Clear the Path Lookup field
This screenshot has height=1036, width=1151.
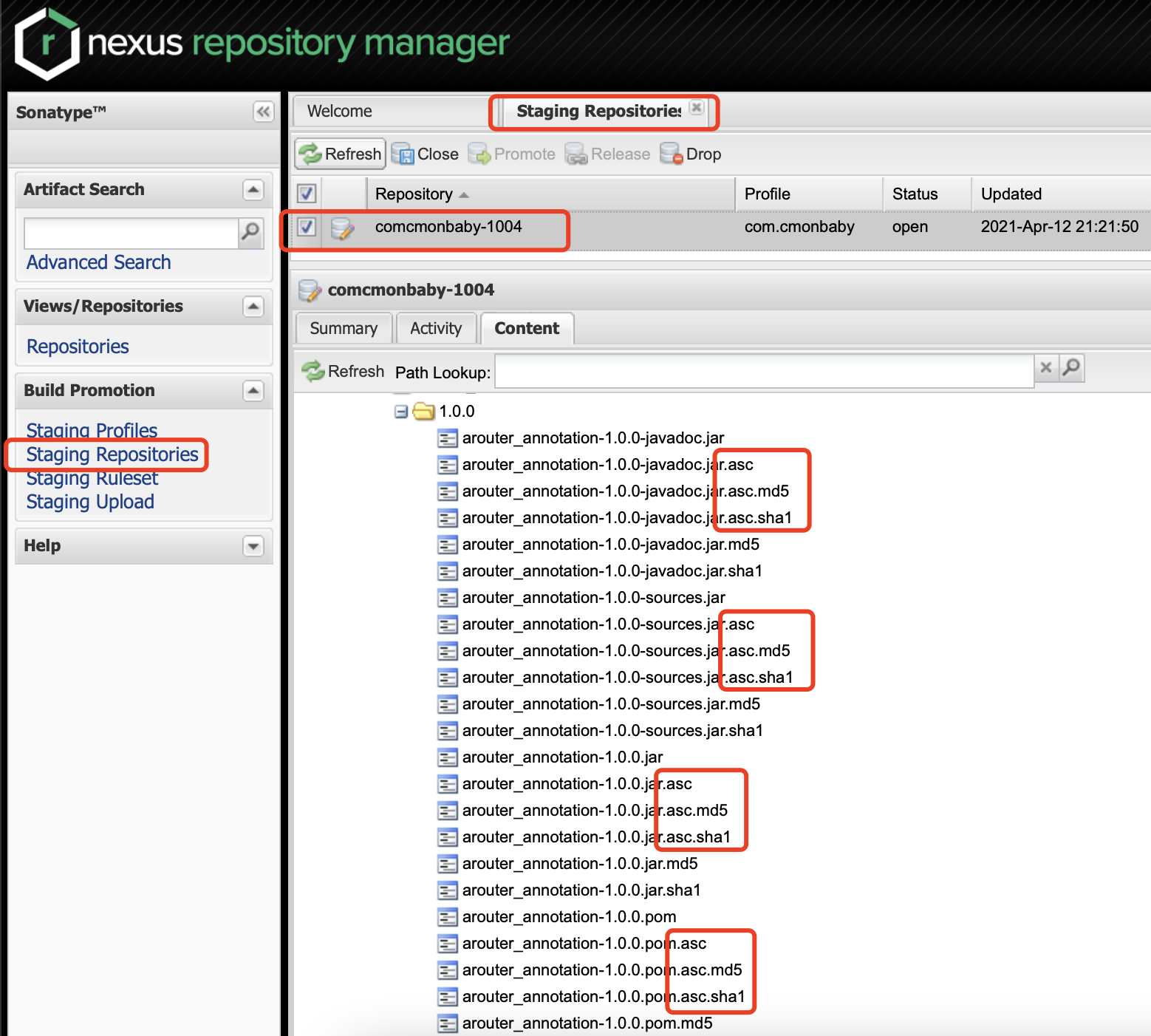coord(1045,367)
